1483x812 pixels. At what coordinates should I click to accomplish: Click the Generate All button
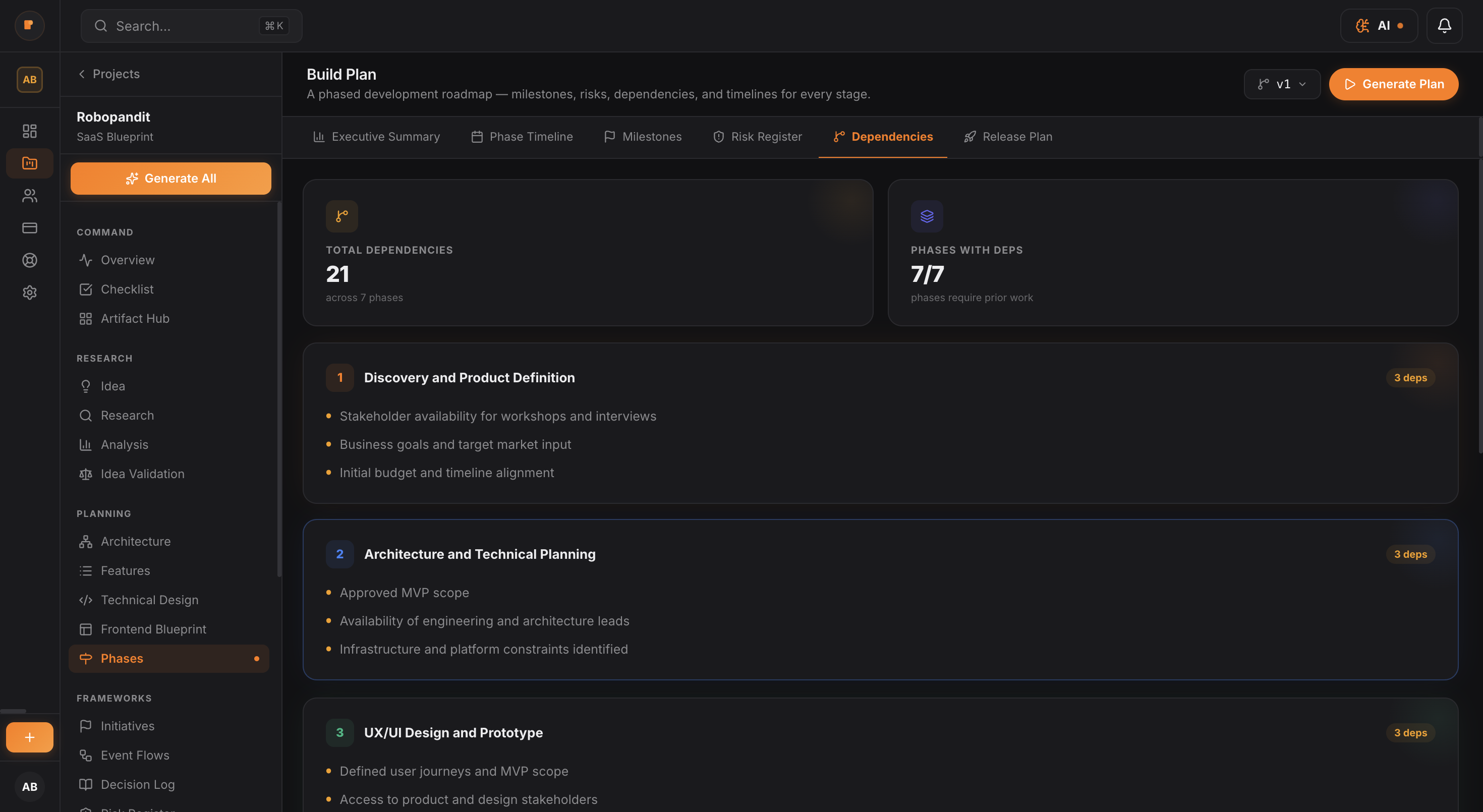coord(170,179)
